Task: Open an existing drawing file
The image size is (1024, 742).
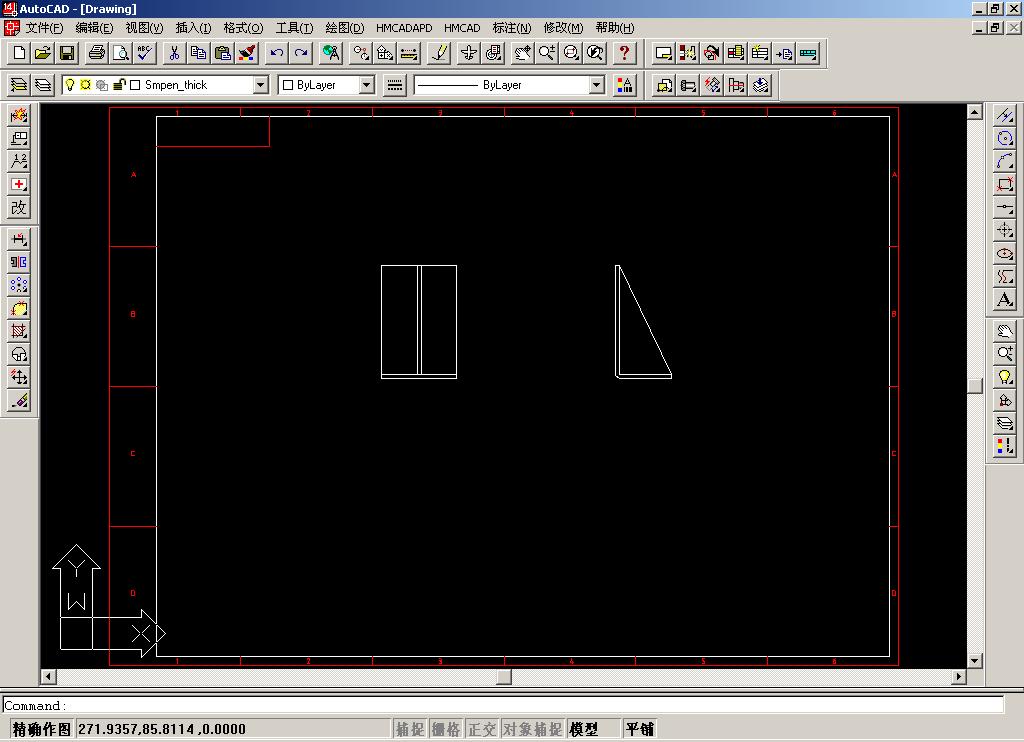Action: [x=43, y=54]
